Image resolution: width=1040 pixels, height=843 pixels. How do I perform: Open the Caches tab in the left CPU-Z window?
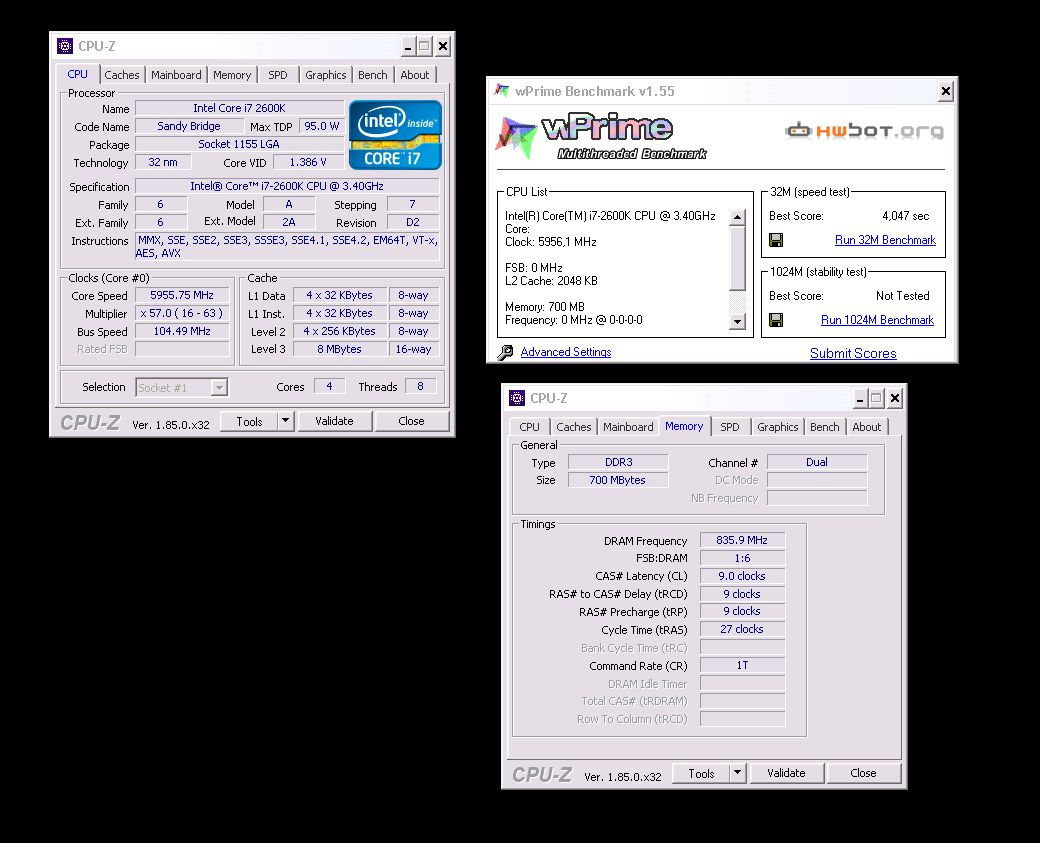[122, 75]
